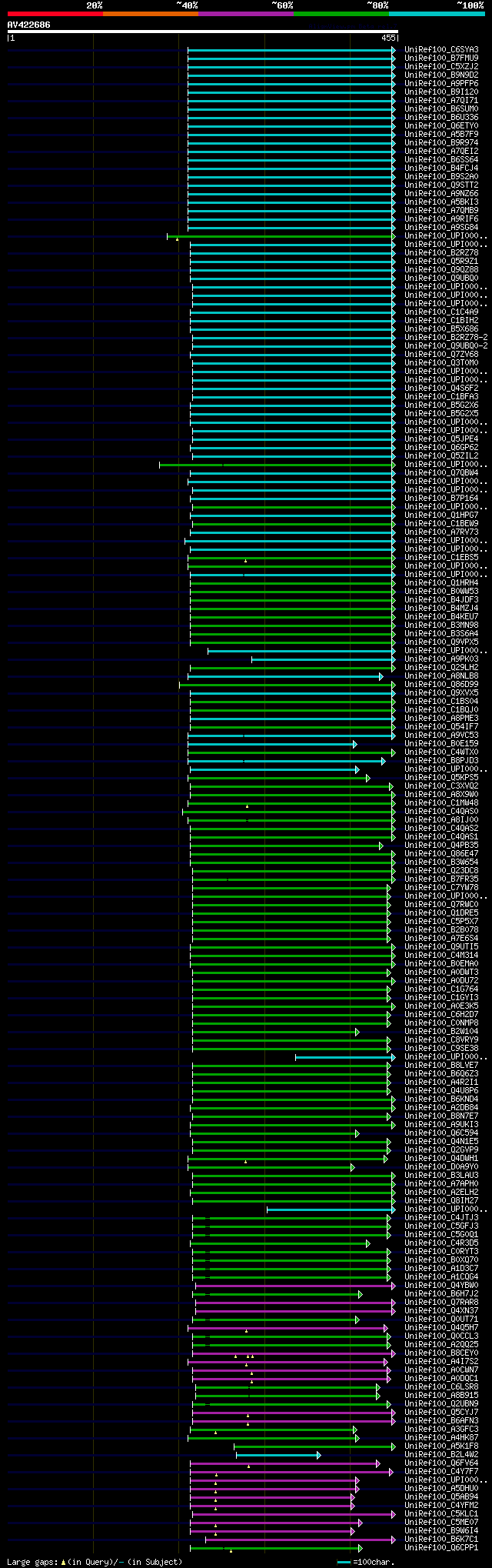Click the UniRef100_Q5KPS5 hit name

(x=441, y=778)
